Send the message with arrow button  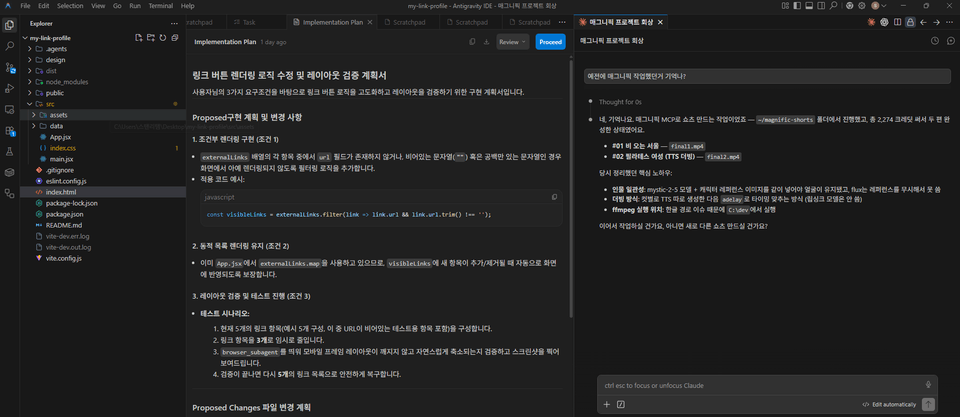coord(928,404)
